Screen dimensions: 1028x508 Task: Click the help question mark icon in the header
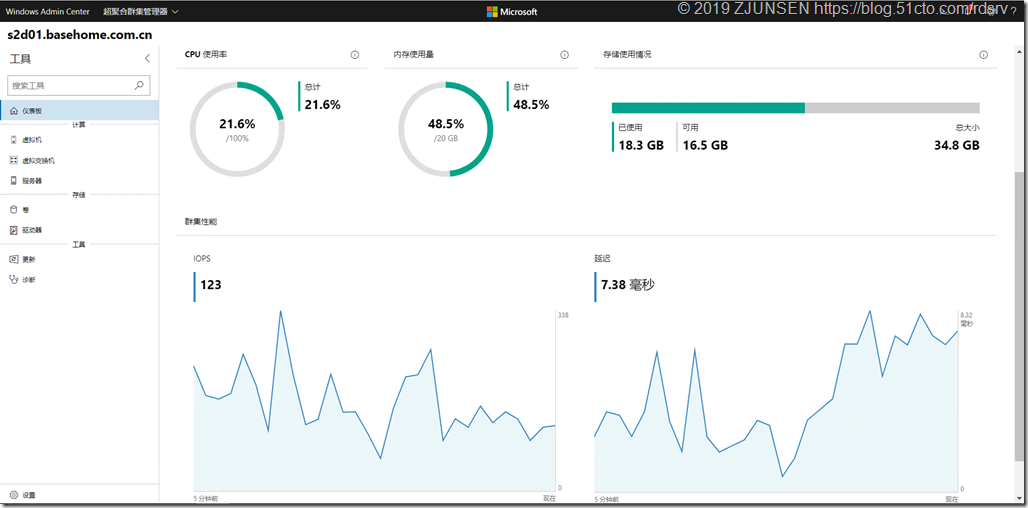tap(1014, 11)
